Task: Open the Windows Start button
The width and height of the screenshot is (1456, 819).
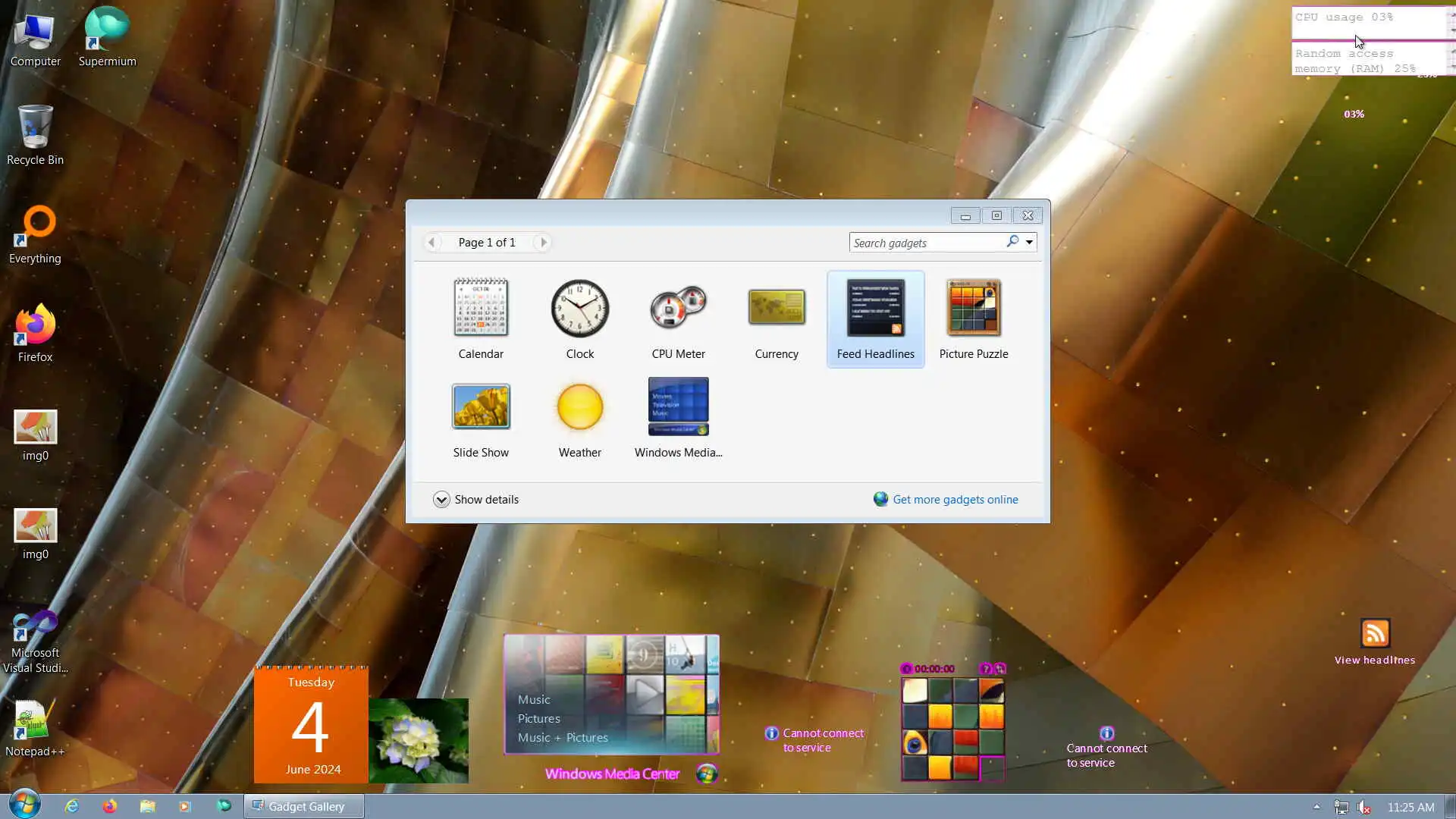Action: [24, 805]
